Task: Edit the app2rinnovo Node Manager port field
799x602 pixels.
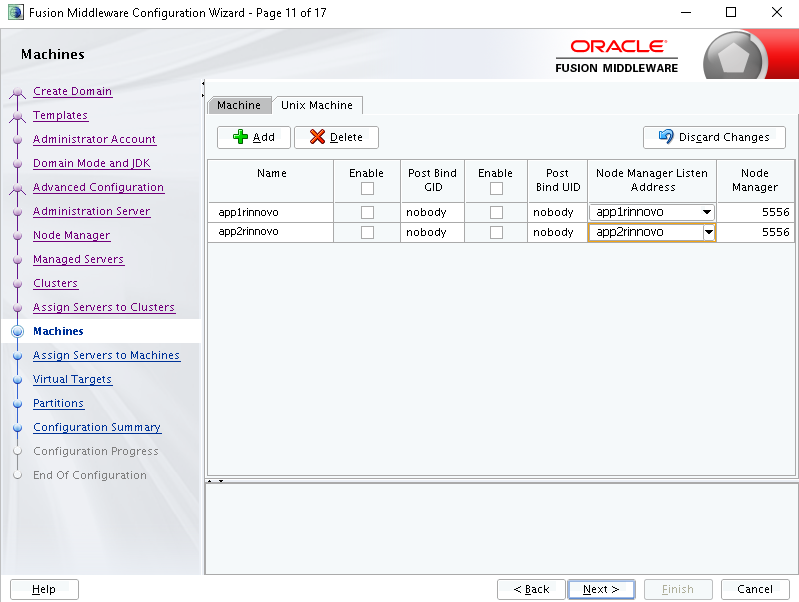Action: [755, 232]
